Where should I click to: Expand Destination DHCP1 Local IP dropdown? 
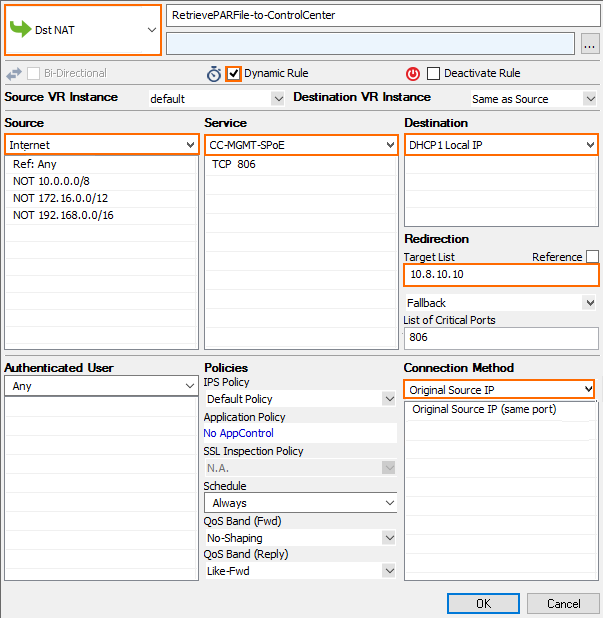point(501,145)
